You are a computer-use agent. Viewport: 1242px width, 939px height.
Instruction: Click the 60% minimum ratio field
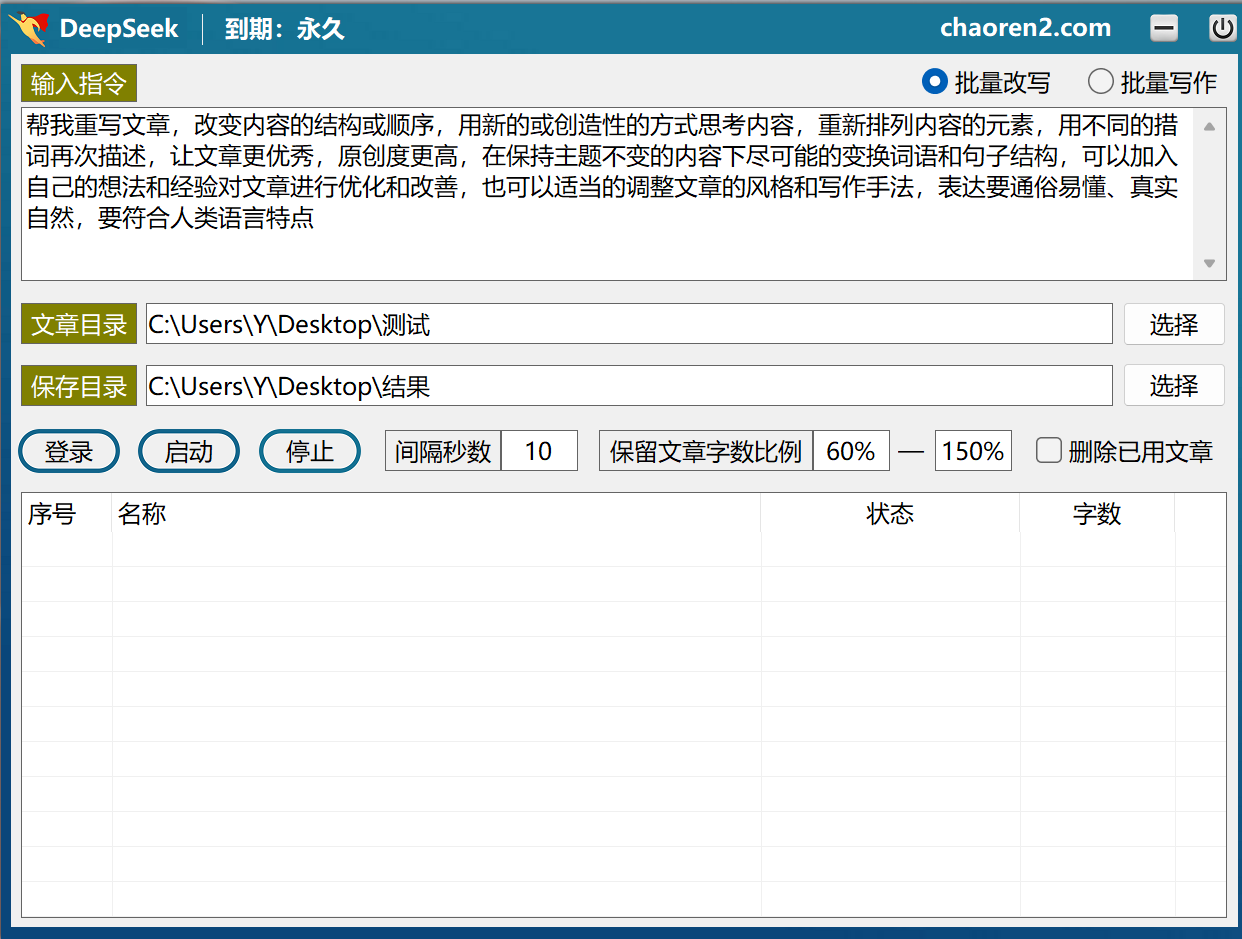click(x=851, y=451)
